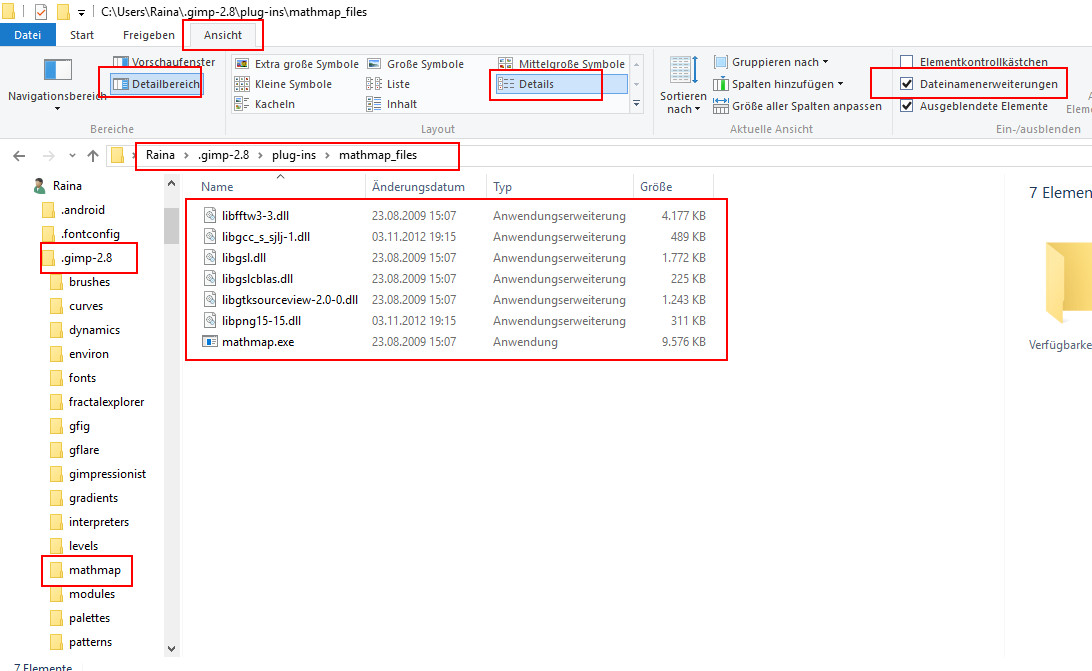The width and height of the screenshot is (1092, 671).
Task: Open the brushes folder in tree
Action: 89,281
